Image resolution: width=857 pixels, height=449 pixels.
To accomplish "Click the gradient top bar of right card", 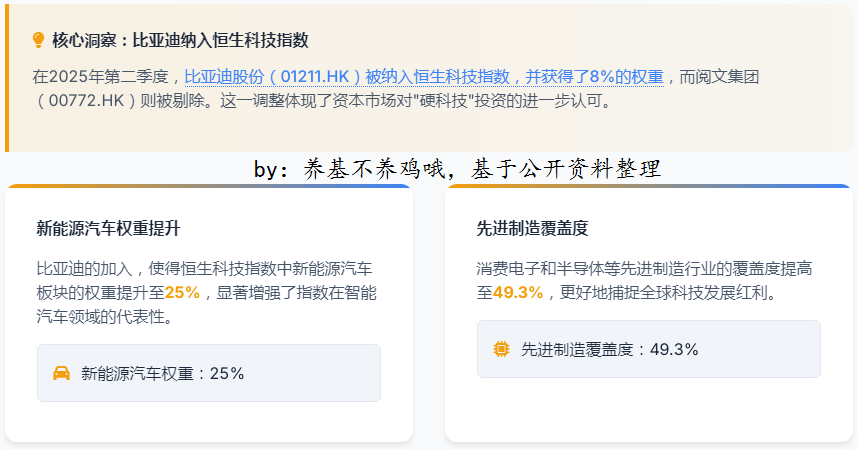I will point(649,186).
